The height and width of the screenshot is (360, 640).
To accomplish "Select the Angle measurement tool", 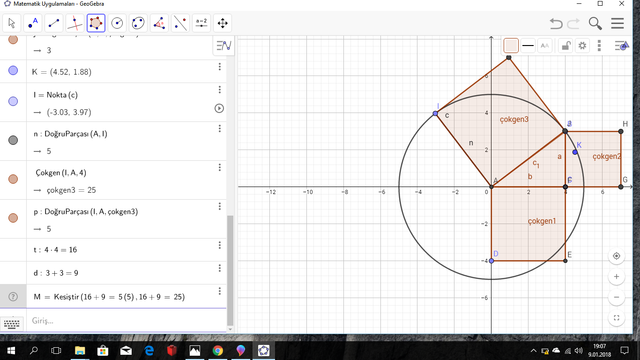I will tap(159, 23).
